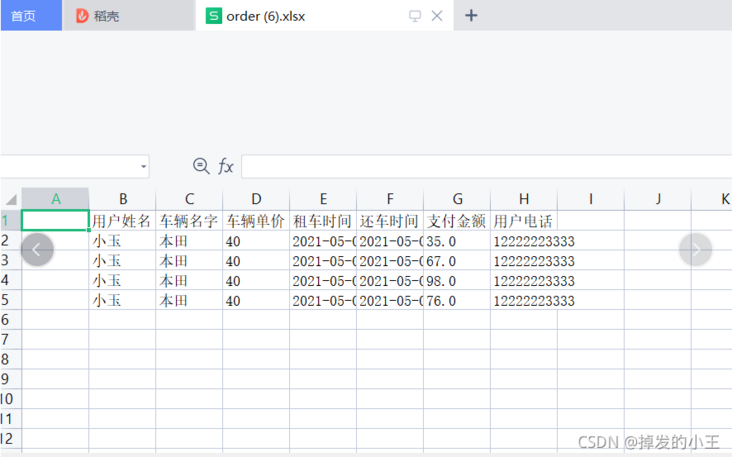The width and height of the screenshot is (732, 457).
Task: Click the selected cell A1
Action: [55, 220]
